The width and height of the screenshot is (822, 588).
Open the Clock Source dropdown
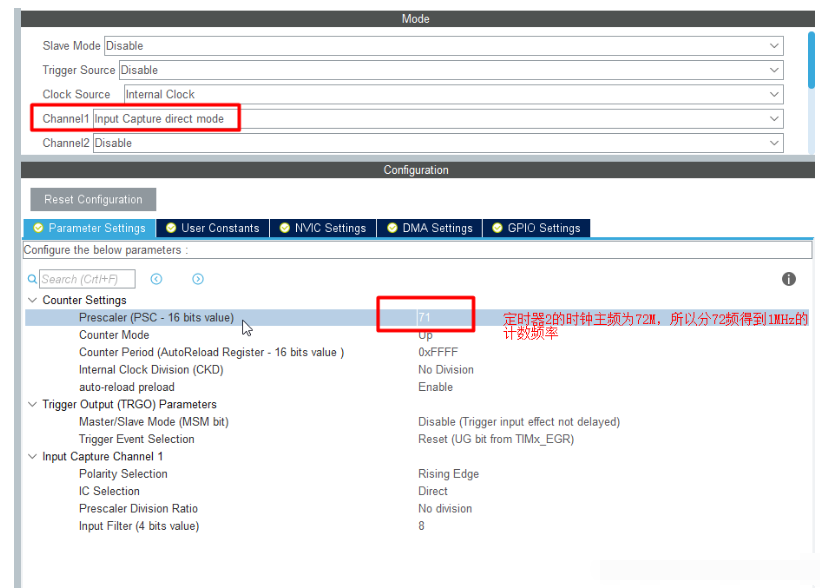coord(452,94)
